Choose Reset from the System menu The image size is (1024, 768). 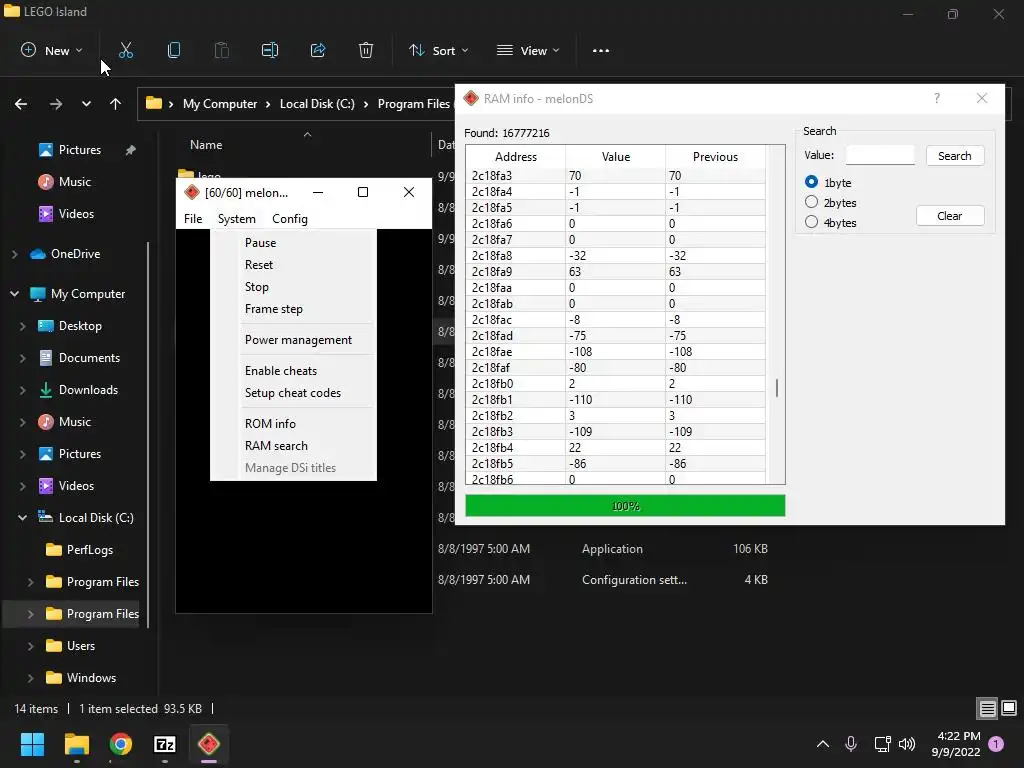click(259, 265)
